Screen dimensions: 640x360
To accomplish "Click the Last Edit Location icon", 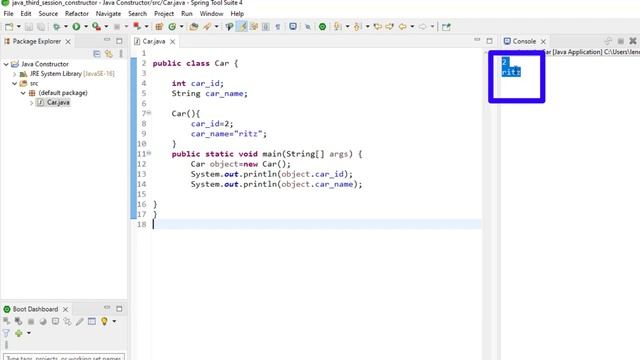I will [x=378, y=27].
